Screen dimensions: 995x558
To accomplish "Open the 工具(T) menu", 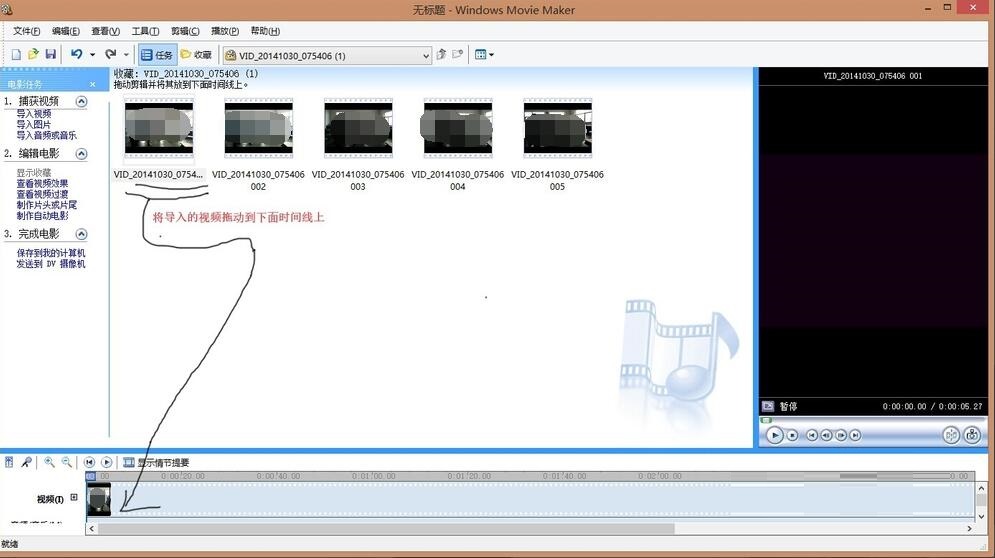I will tap(145, 31).
